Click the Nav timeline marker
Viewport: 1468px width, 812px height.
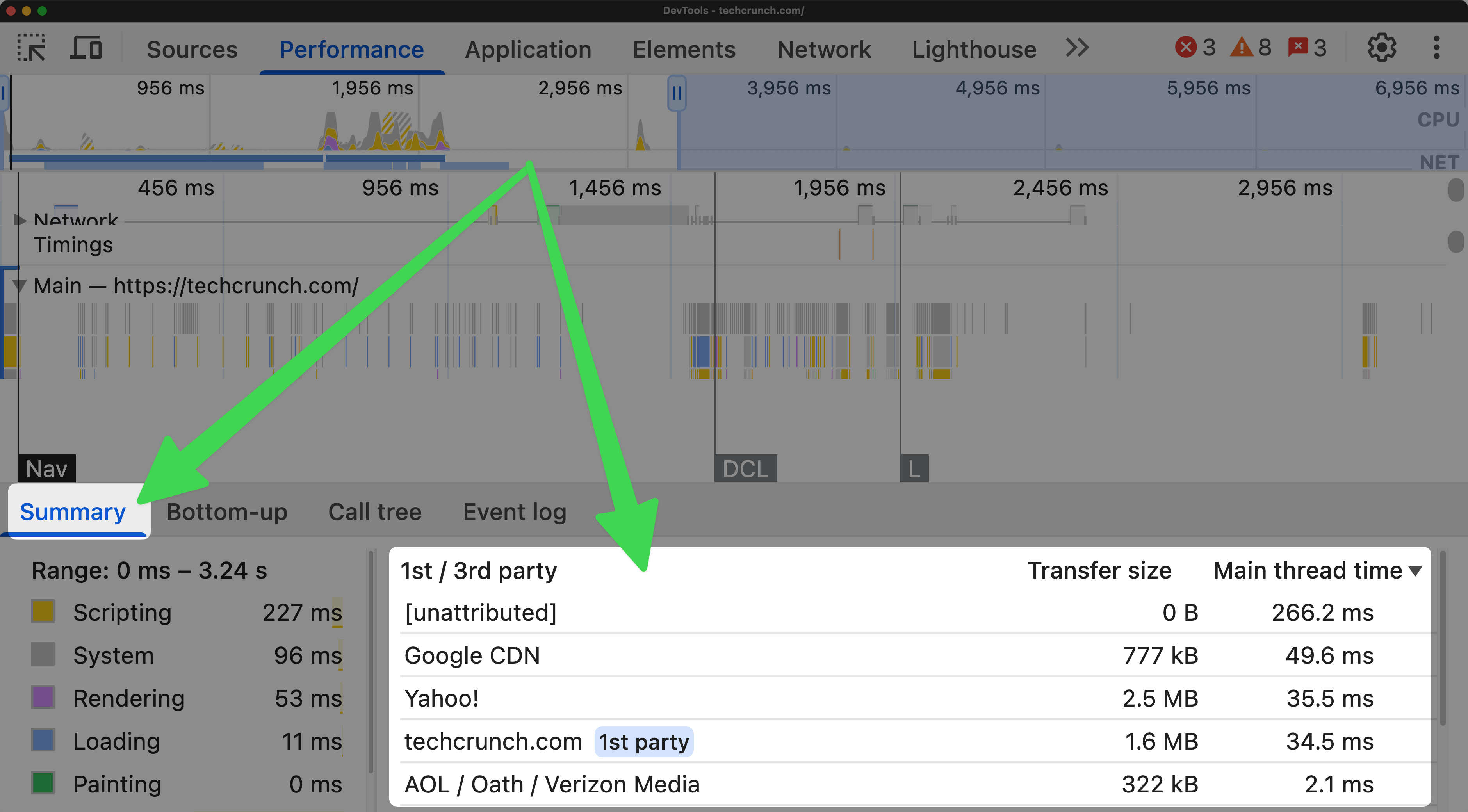[x=47, y=468]
